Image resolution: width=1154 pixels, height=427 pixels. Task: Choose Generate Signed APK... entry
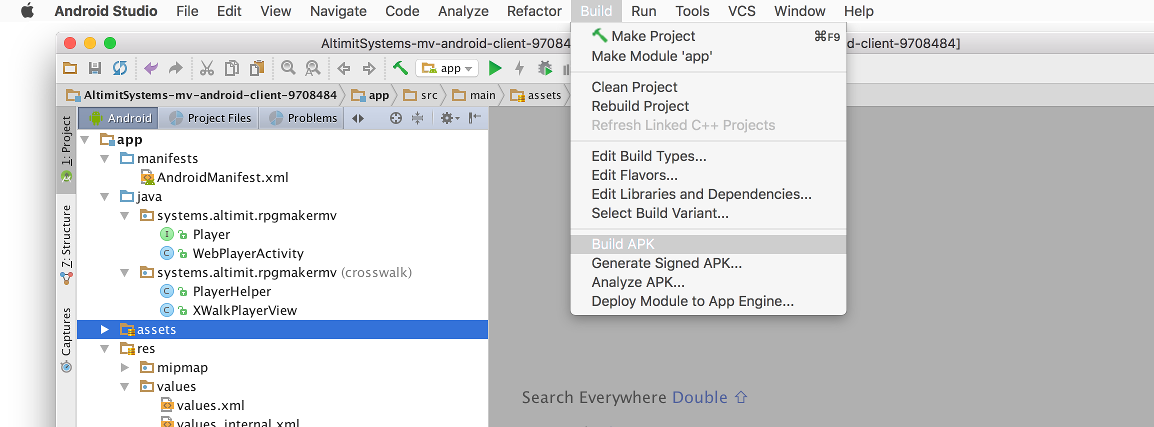[708, 263]
